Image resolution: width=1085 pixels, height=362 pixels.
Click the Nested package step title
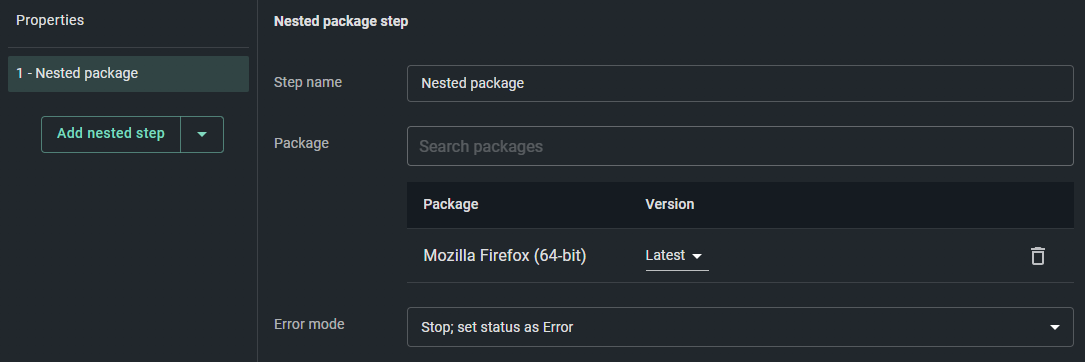click(341, 21)
